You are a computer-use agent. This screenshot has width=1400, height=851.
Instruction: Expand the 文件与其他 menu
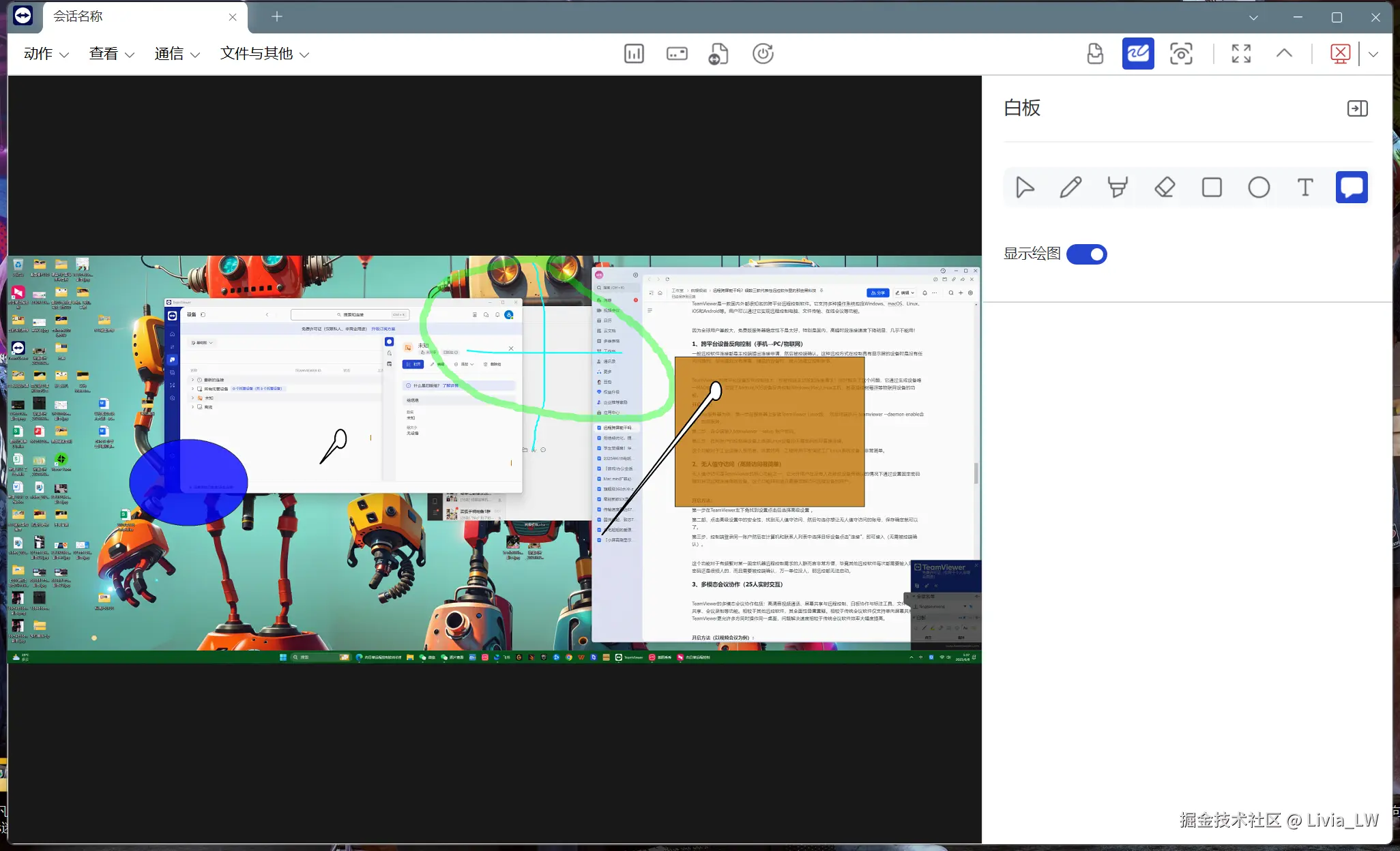[265, 54]
